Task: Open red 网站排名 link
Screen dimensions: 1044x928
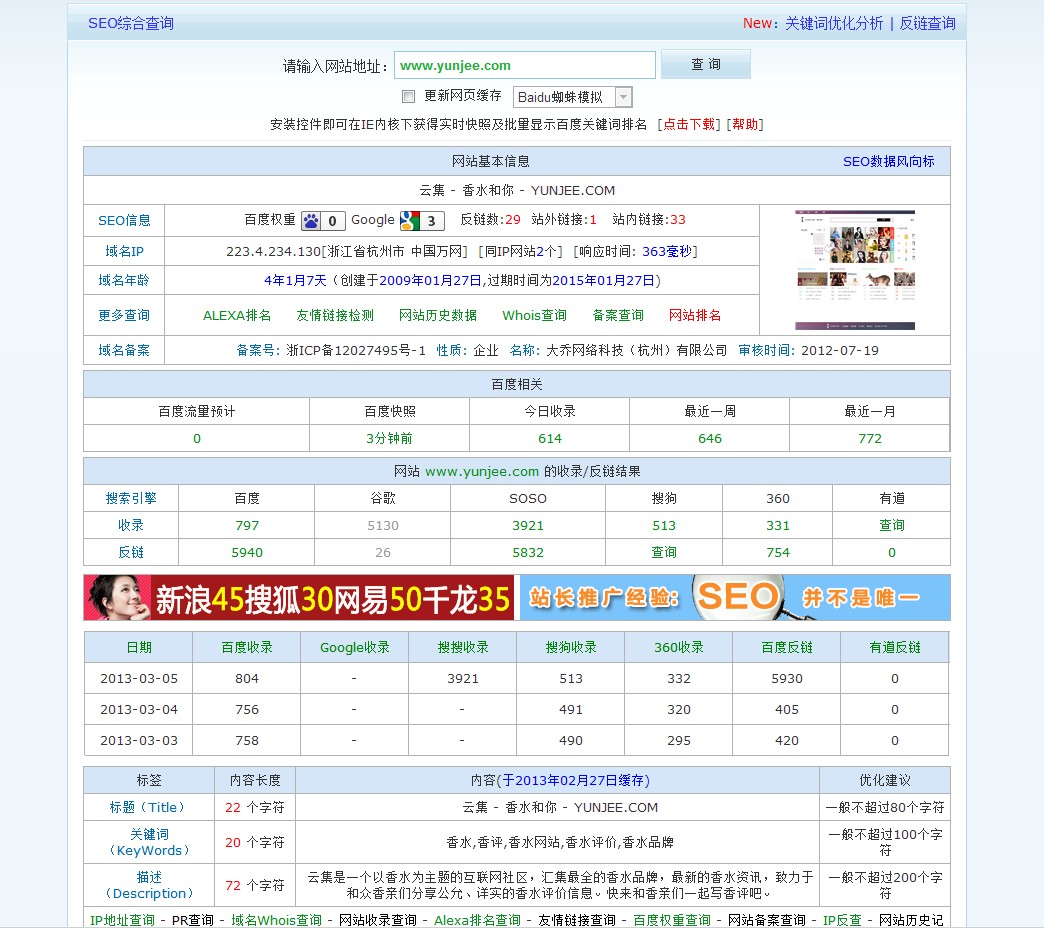Action: click(x=695, y=315)
